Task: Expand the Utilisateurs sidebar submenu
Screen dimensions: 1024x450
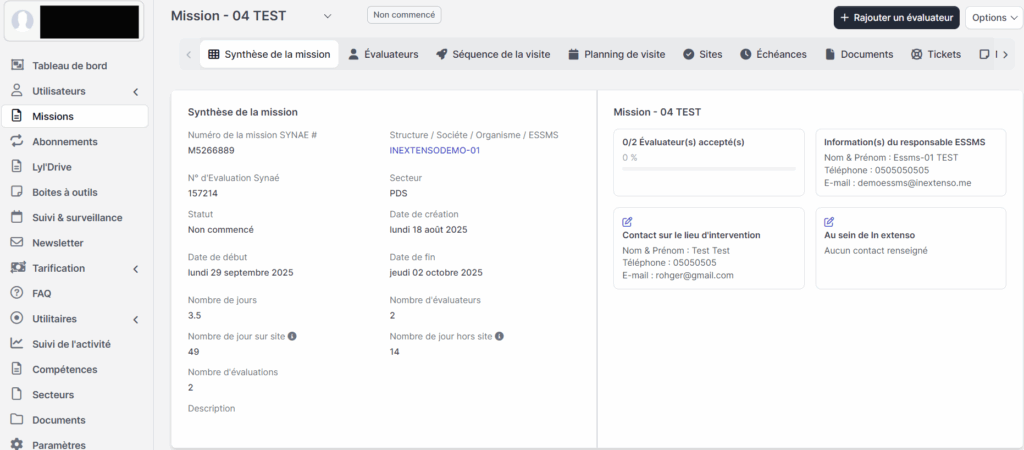Action: point(135,92)
